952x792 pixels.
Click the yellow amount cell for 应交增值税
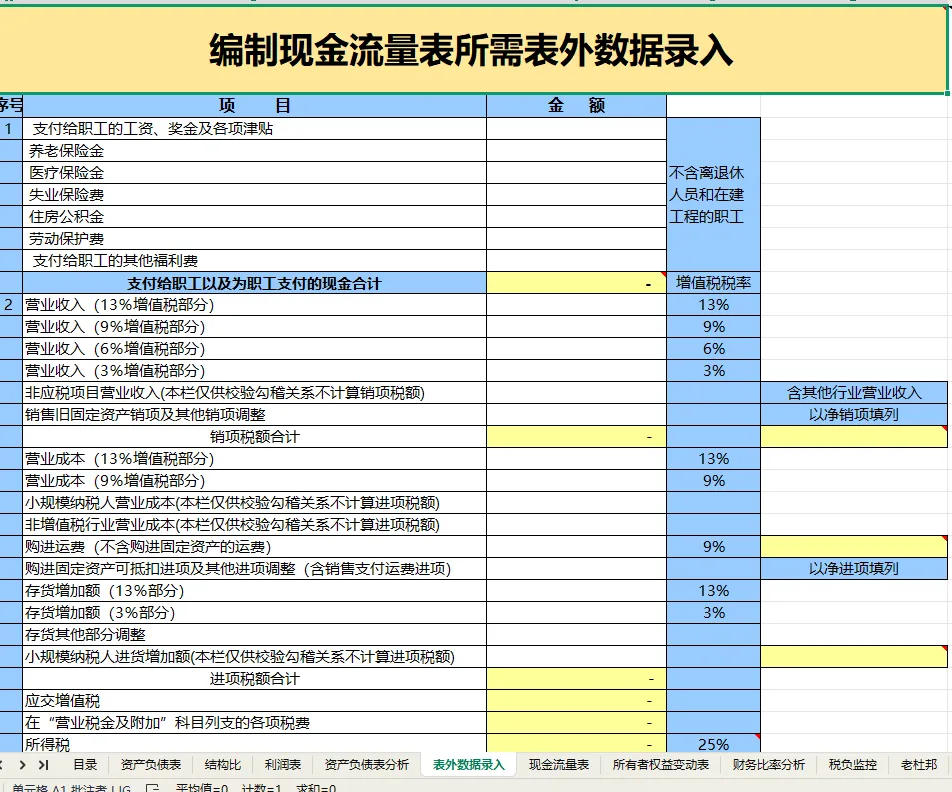point(576,701)
